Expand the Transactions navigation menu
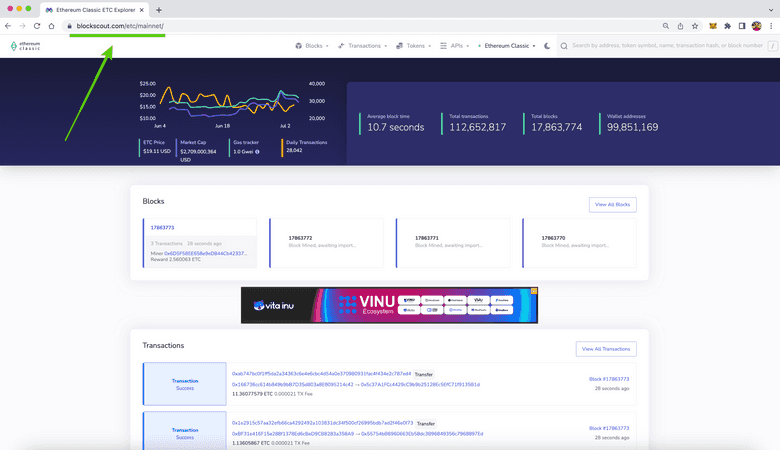The width and height of the screenshot is (780, 450). (x=363, y=46)
